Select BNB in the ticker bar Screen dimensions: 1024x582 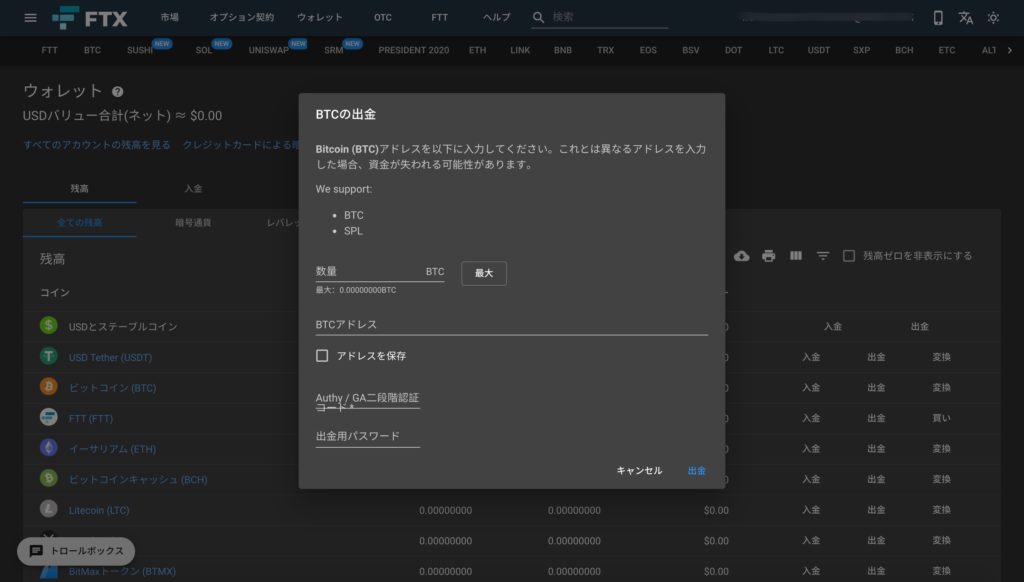(562, 50)
